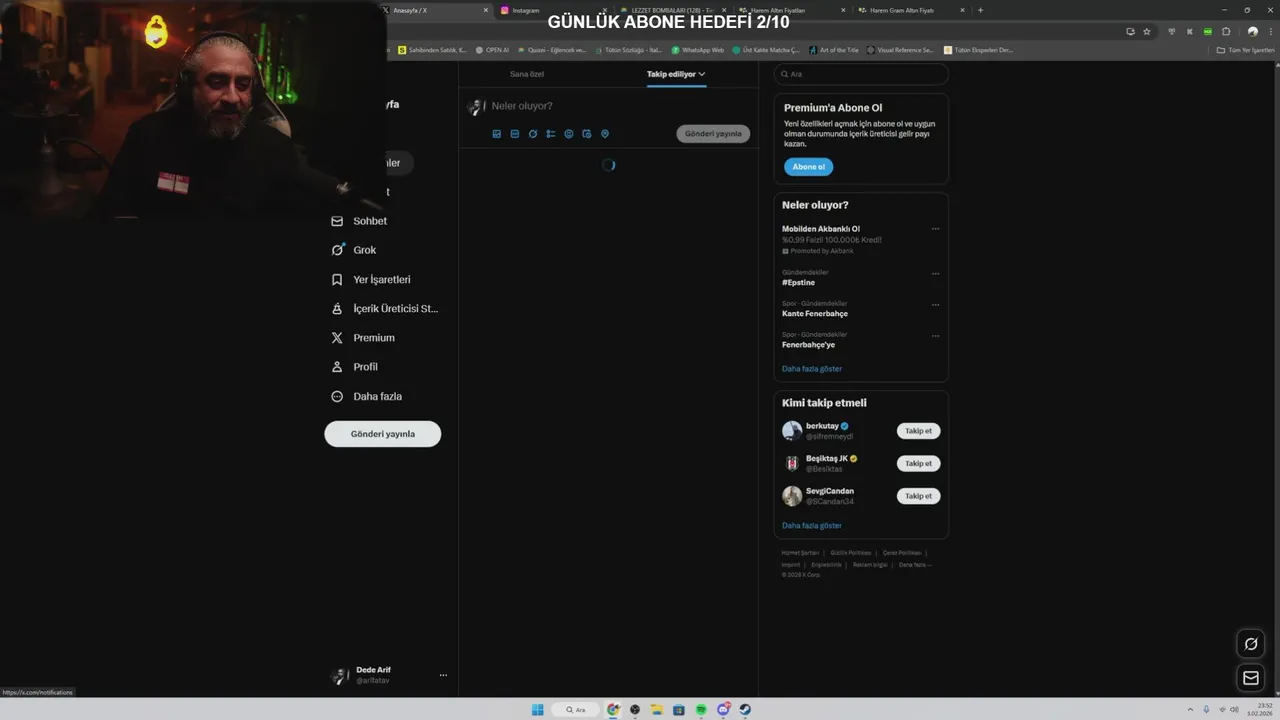1280x720 pixels.
Task: Open floating Grok button bottom-right
Action: 1250,643
